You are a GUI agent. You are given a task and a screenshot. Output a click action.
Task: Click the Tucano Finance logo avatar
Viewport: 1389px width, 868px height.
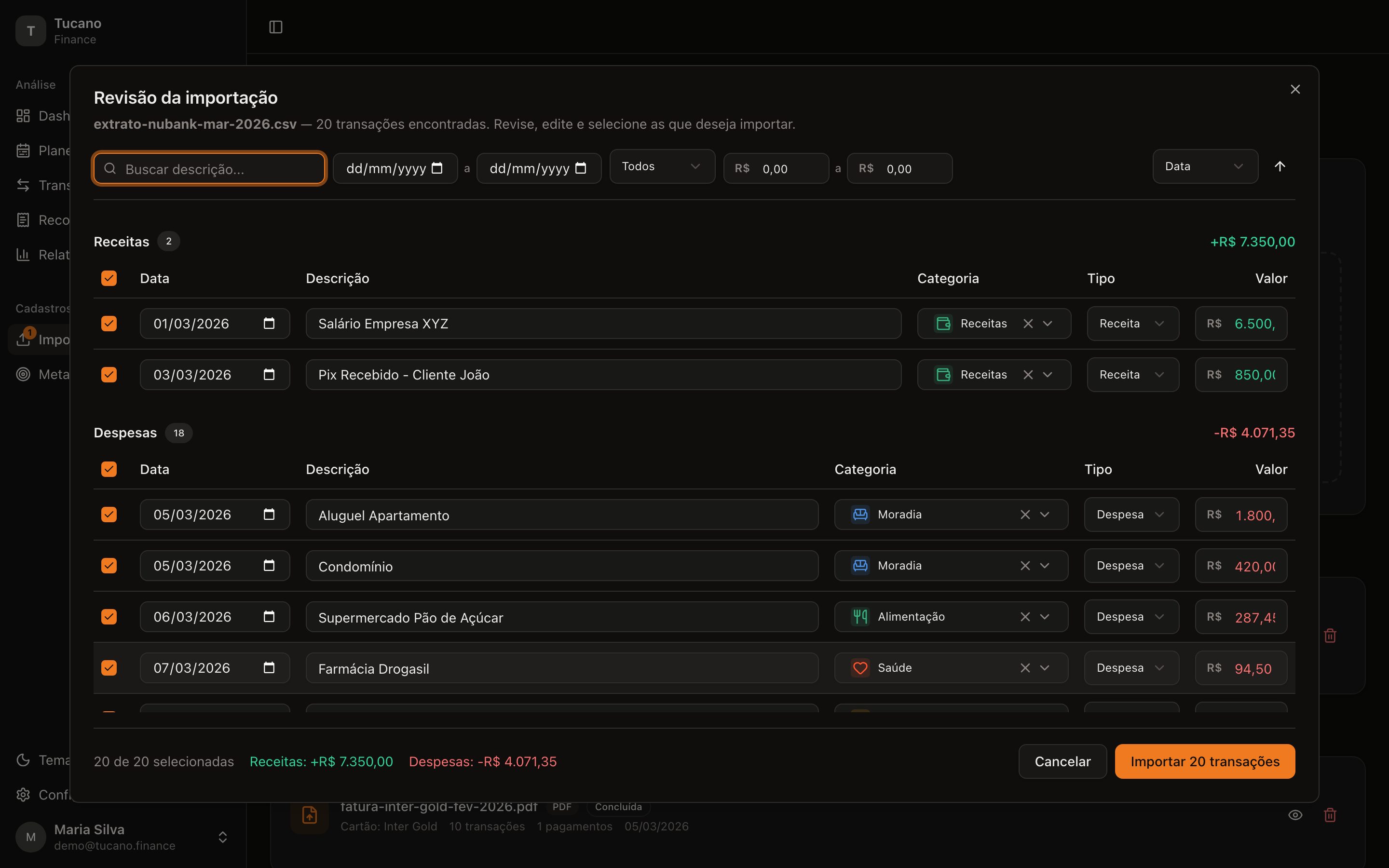click(x=31, y=31)
